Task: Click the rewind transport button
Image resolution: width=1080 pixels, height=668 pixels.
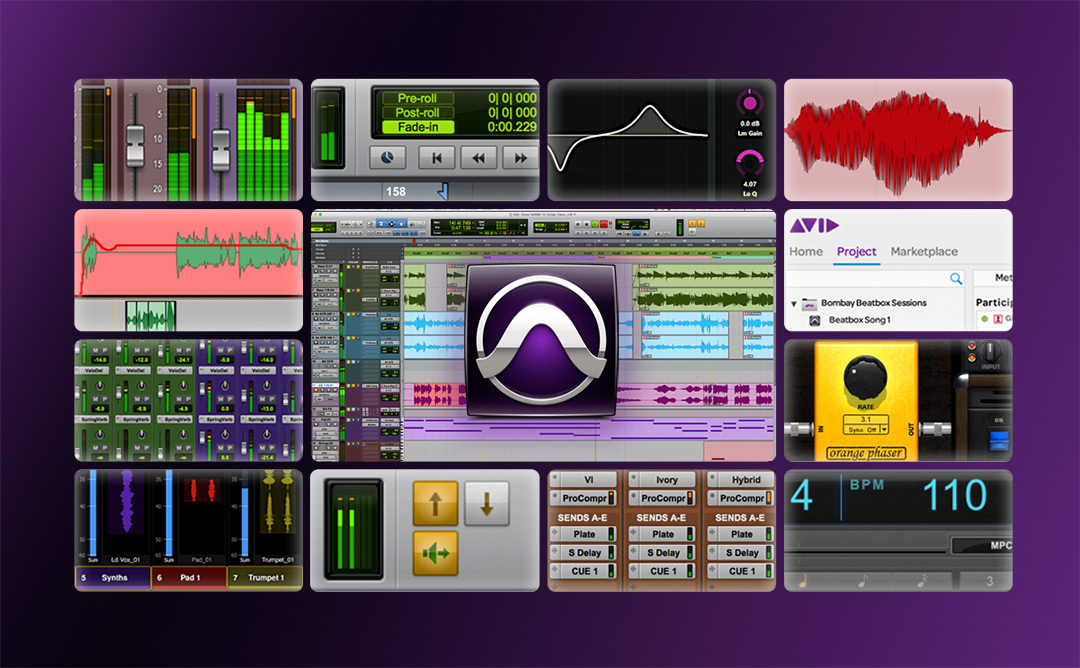Action: click(480, 157)
